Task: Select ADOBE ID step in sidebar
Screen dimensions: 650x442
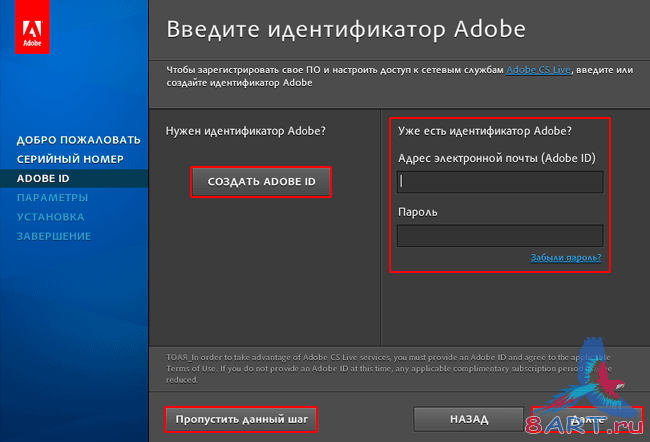Action: (x=74, y=178)
